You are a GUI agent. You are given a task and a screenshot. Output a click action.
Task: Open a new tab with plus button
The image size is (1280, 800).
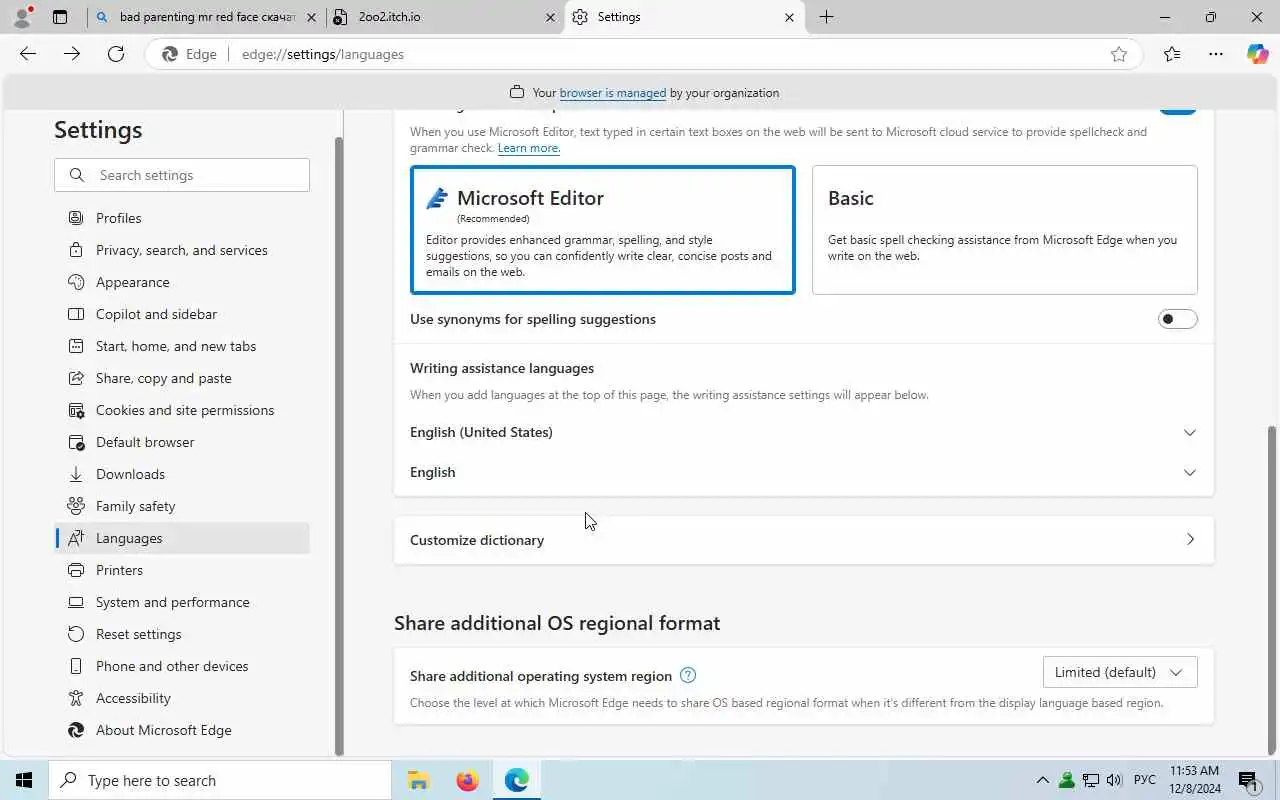pyautogui.click(x=826, y=17)
